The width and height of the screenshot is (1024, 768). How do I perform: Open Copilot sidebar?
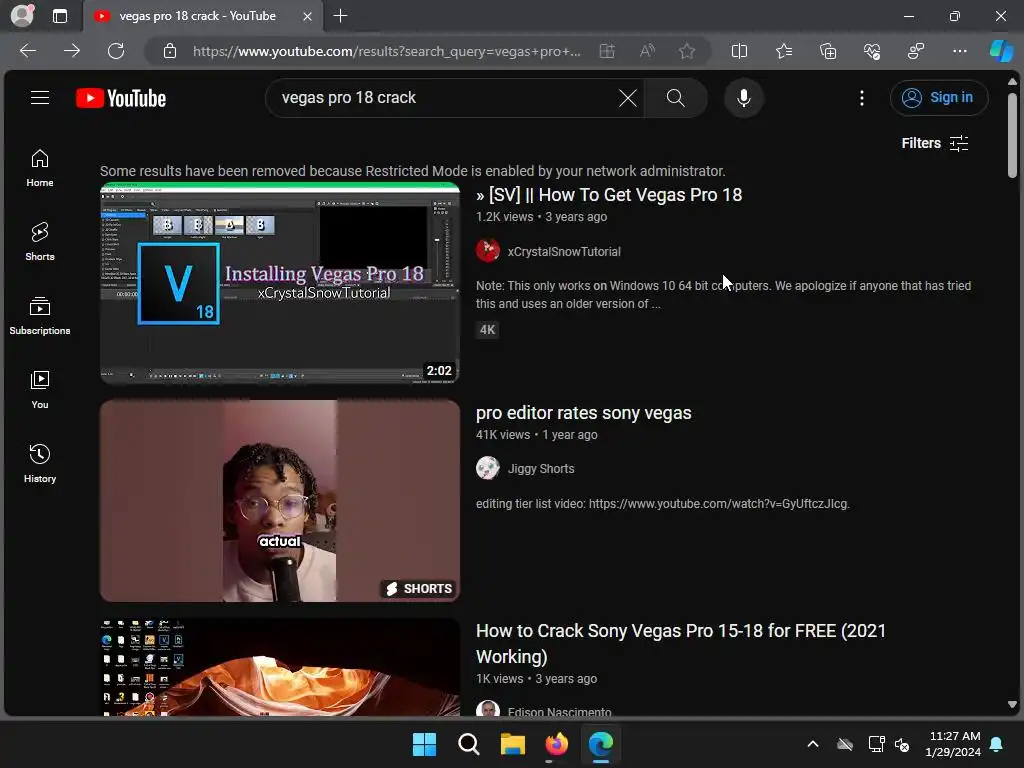tap(1001, 51)
